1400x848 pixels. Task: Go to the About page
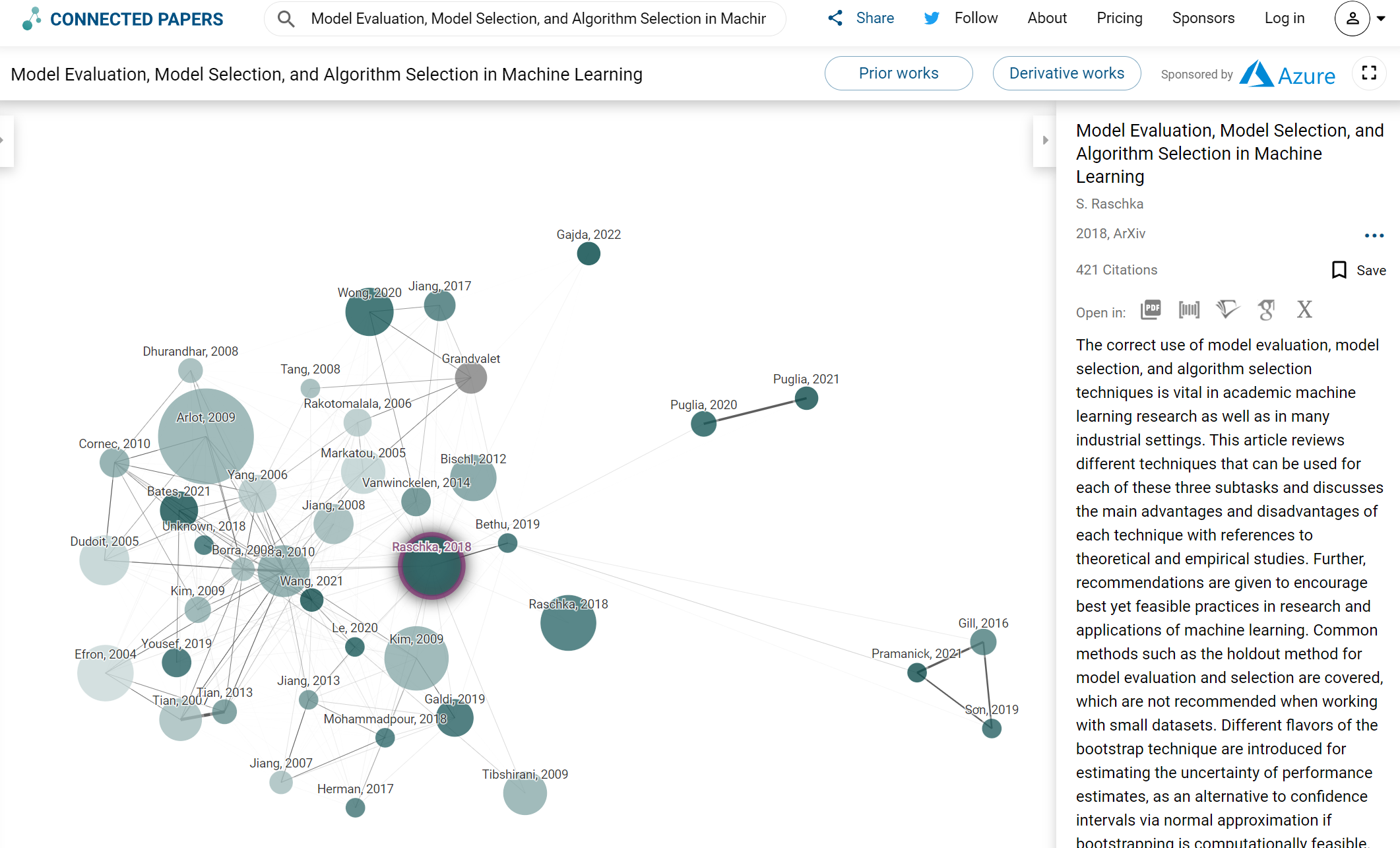point(1046,18)
